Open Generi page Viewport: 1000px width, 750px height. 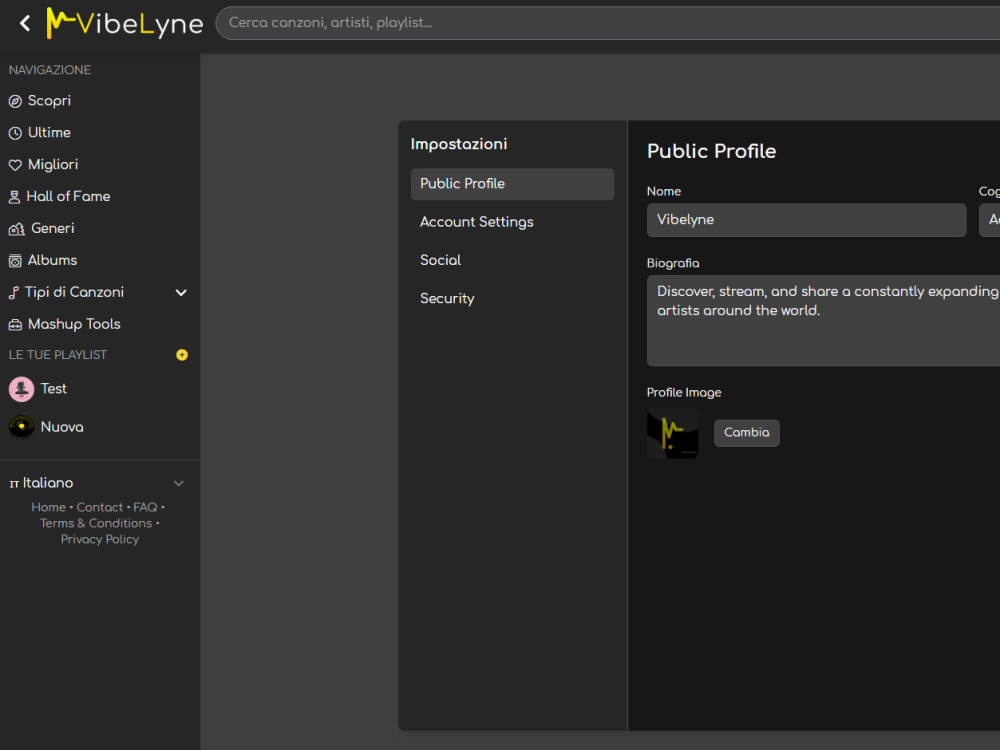[52, 228]
